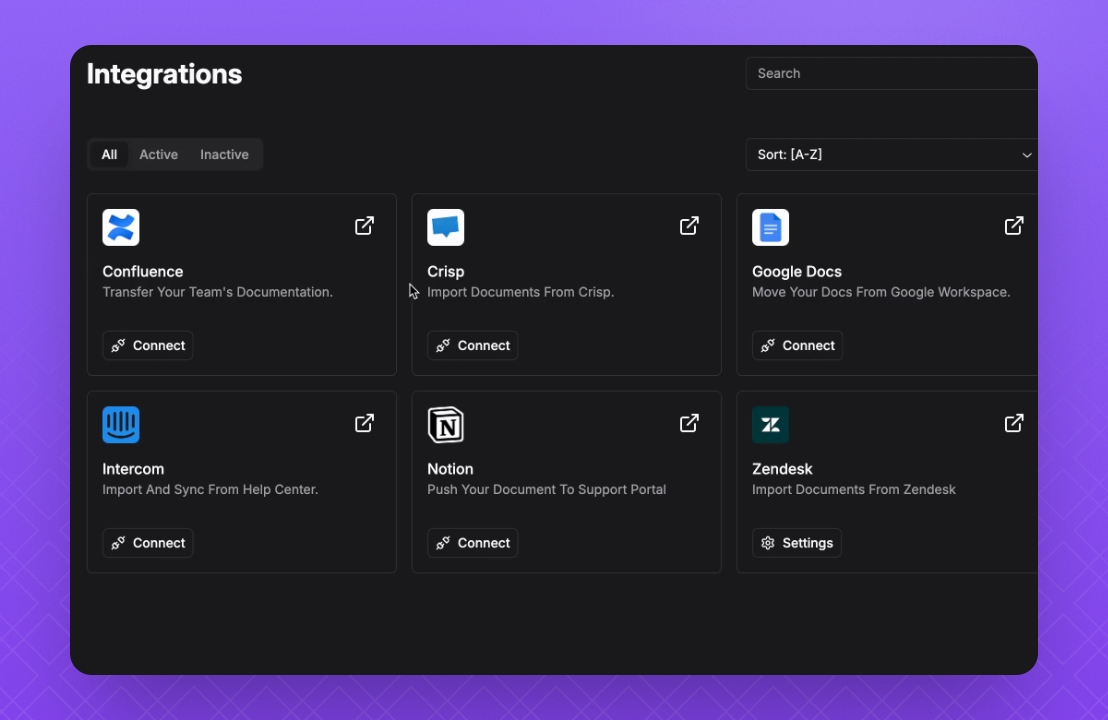Open Confluence external link icon
1108x720 pixels.
(x=365, y=226)
